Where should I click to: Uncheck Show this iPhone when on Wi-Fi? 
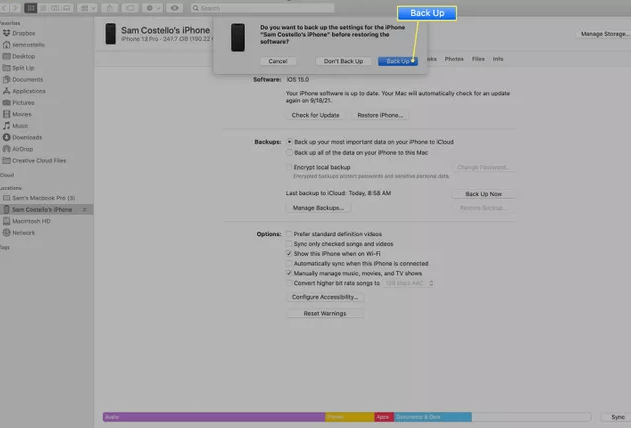point(289,253)
